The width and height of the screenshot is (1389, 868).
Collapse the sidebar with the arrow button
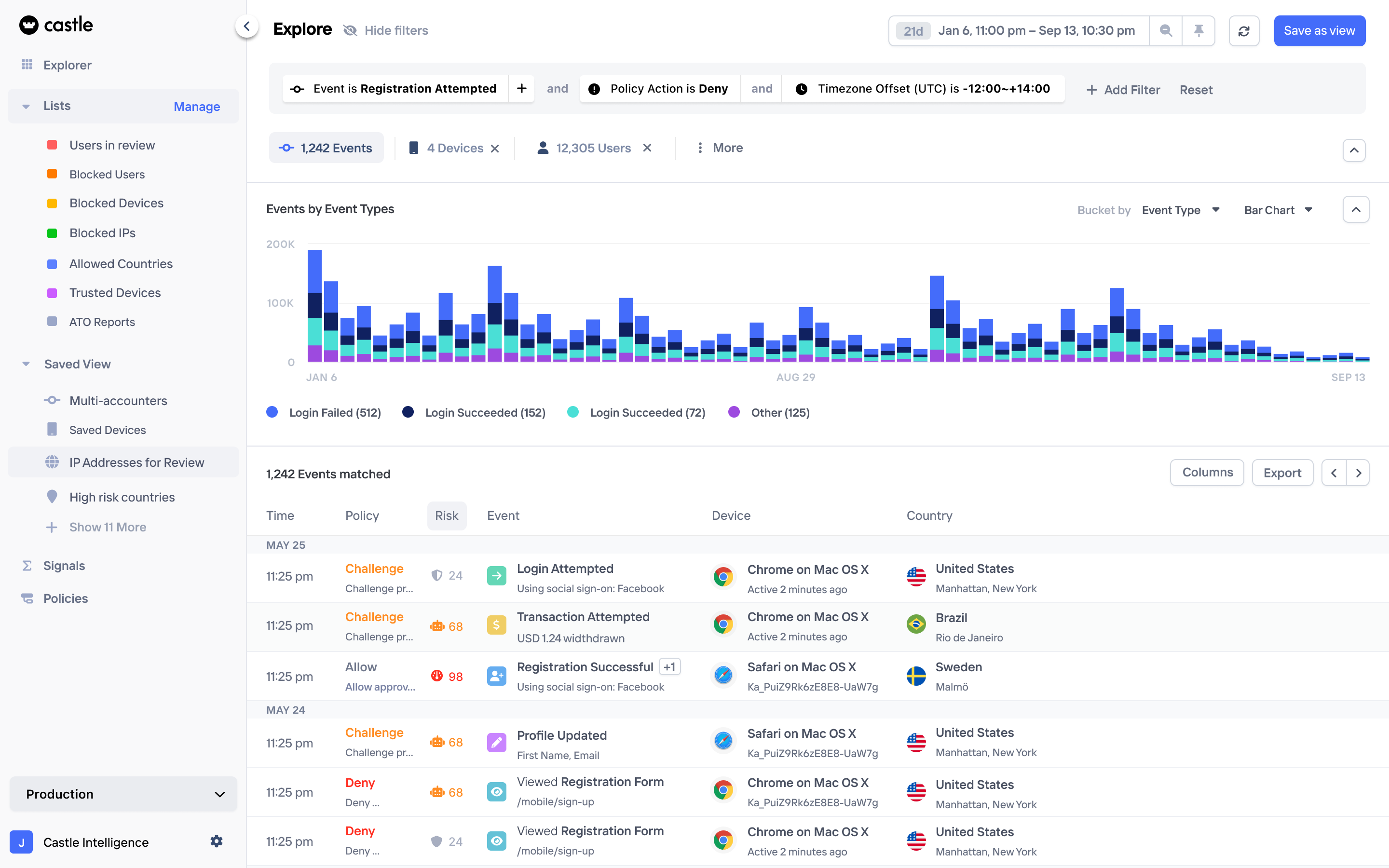tap(247, 27)
